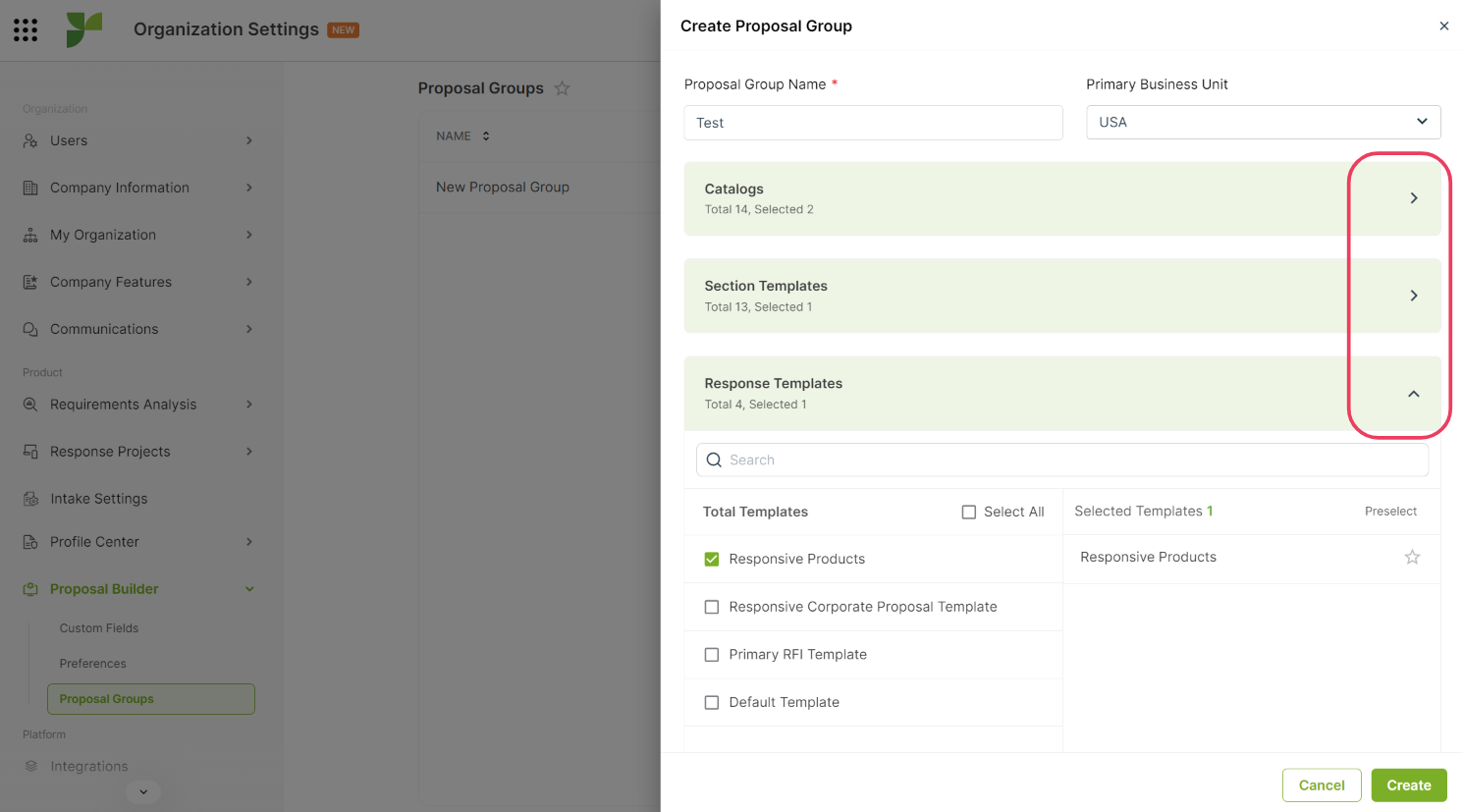The height and width of the screenshot is (812, 1463).
Task: Expand the Profile Center arrow
Action: click(249, 542)
